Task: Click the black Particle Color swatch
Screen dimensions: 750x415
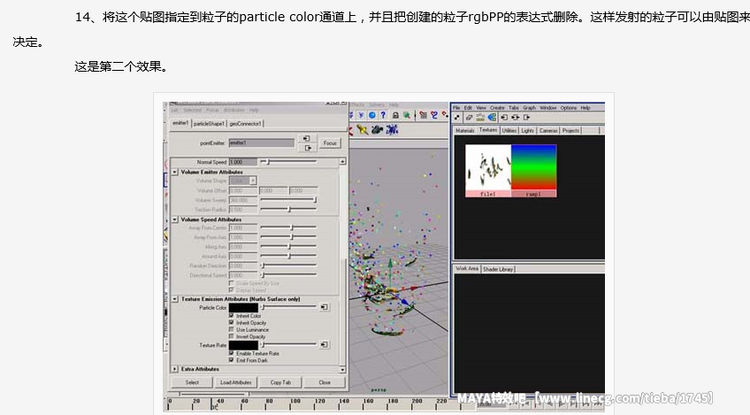Action: pyautogui.click(x=243, y=307)
